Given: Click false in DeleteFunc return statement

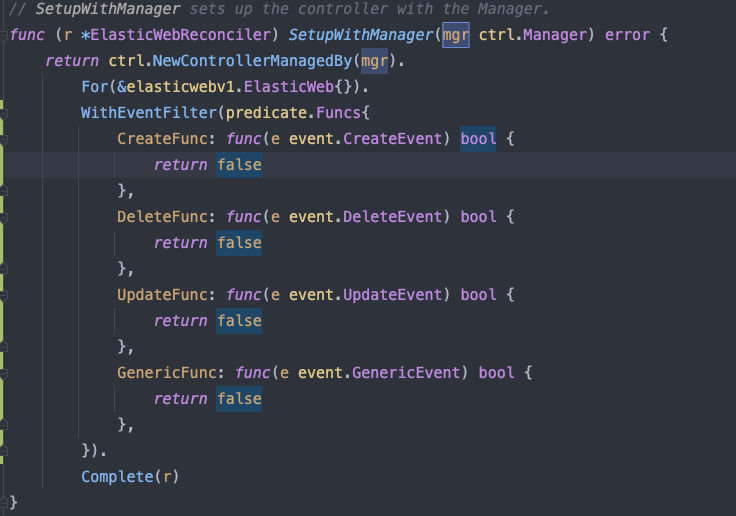Looking at the screenshot, I should (239, 243).
